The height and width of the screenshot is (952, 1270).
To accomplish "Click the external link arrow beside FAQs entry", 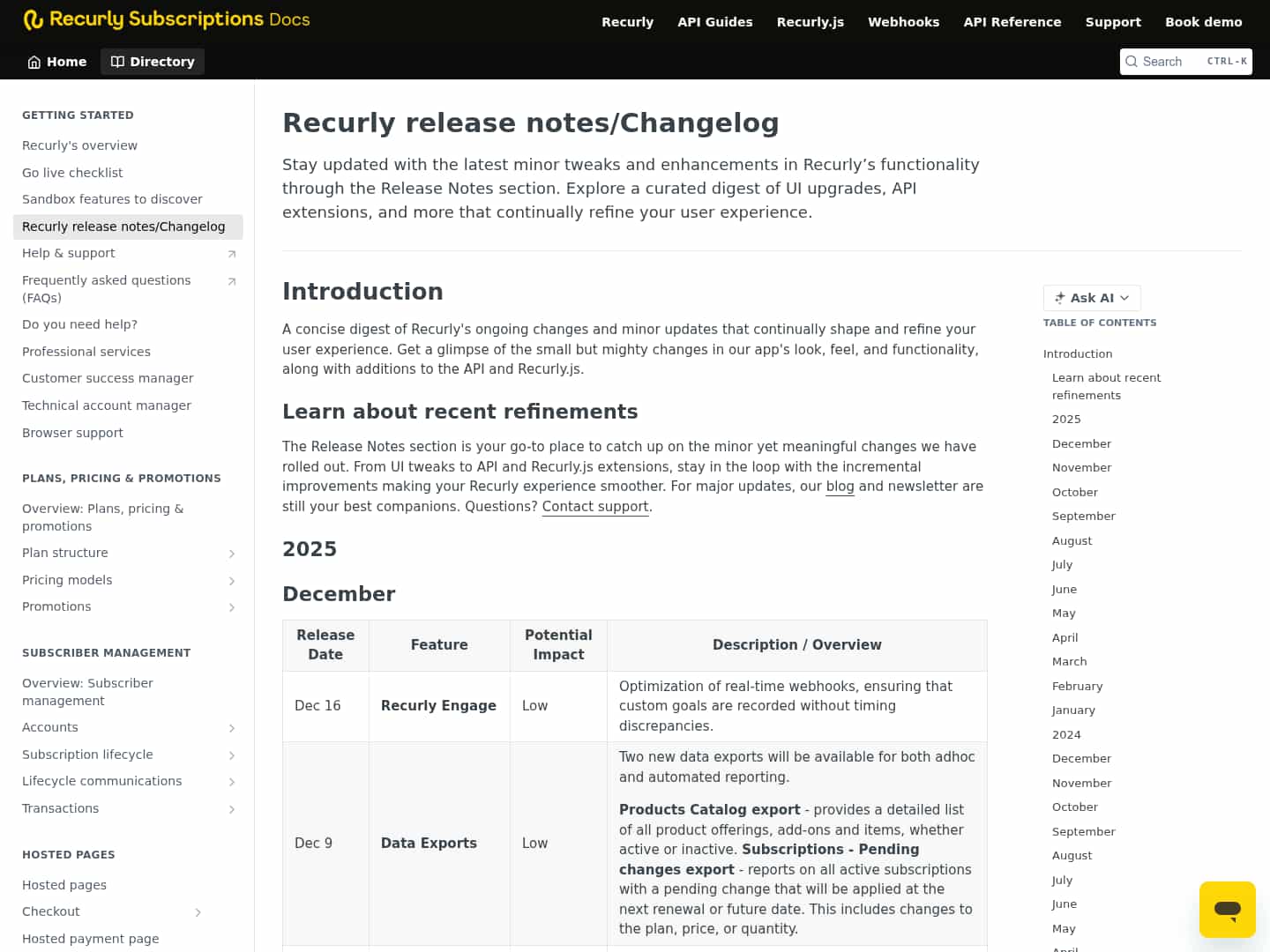I will click(231, 280).
